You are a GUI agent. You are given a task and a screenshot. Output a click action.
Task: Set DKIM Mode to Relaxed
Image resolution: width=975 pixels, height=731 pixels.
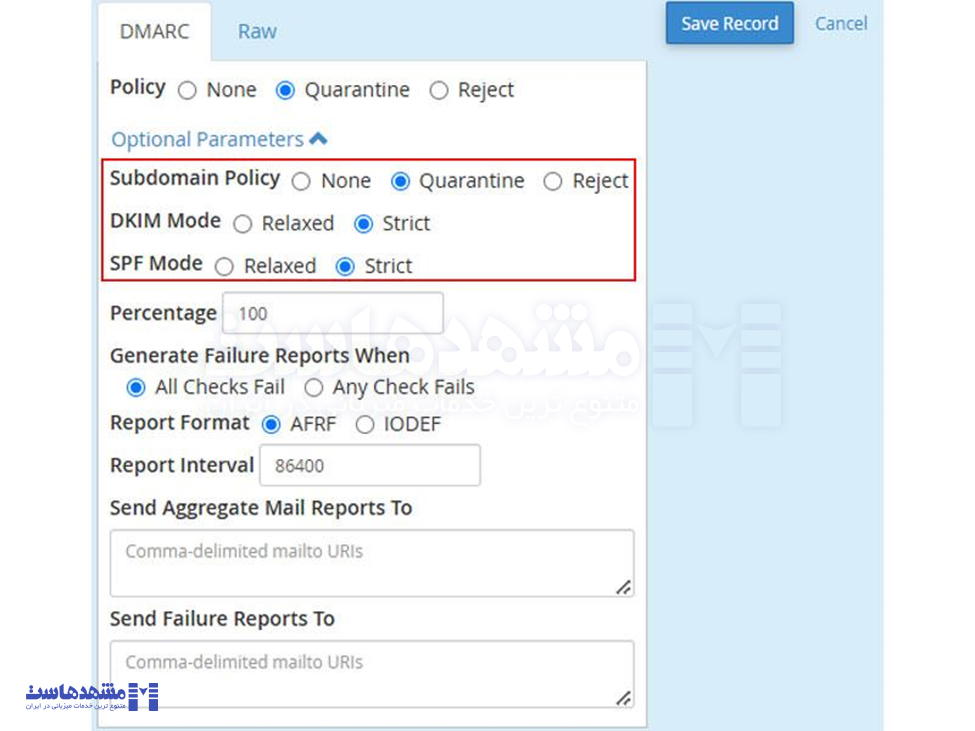tap(243, 224)
